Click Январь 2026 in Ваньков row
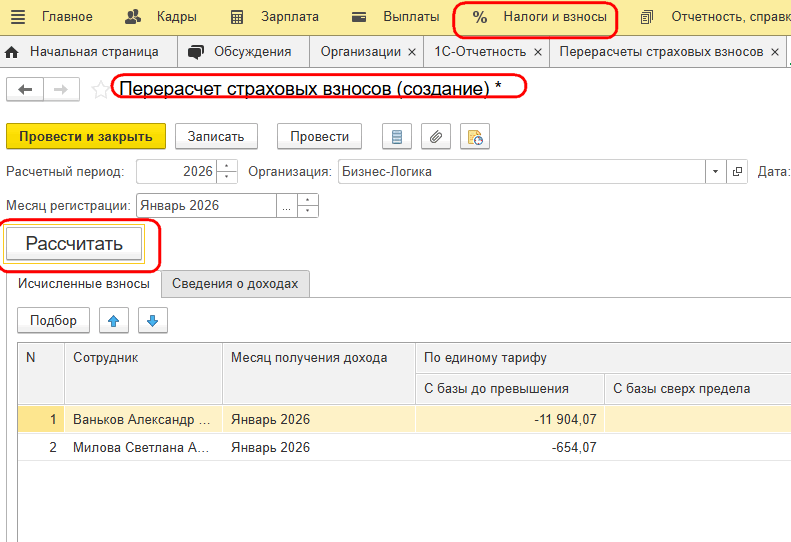 [270, 419]
